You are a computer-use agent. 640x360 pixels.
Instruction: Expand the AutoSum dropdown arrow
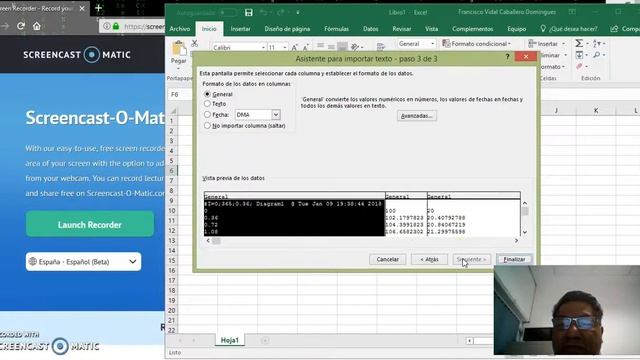click(x=587, y=43)
